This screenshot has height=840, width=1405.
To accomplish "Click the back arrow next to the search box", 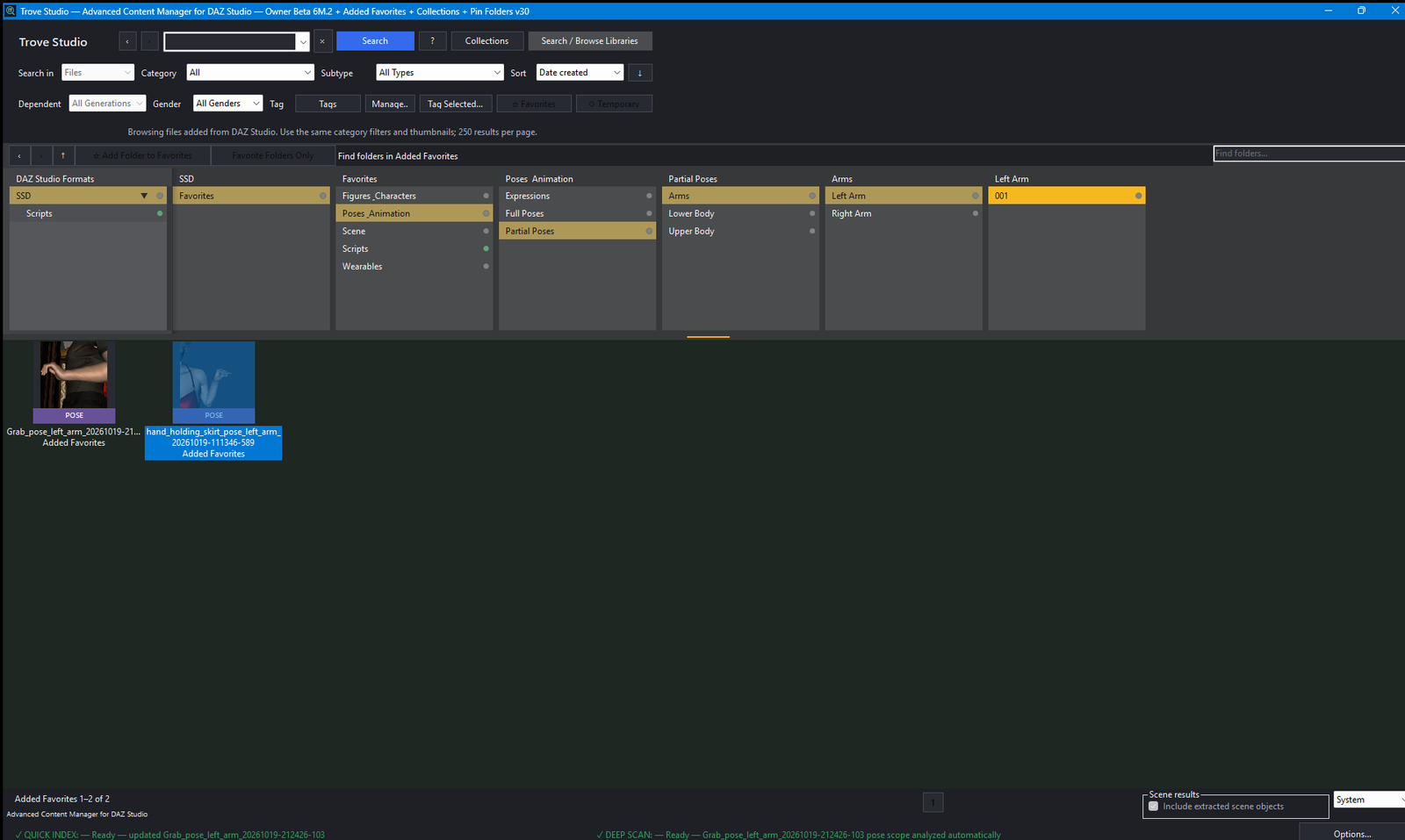I will 127,41.
